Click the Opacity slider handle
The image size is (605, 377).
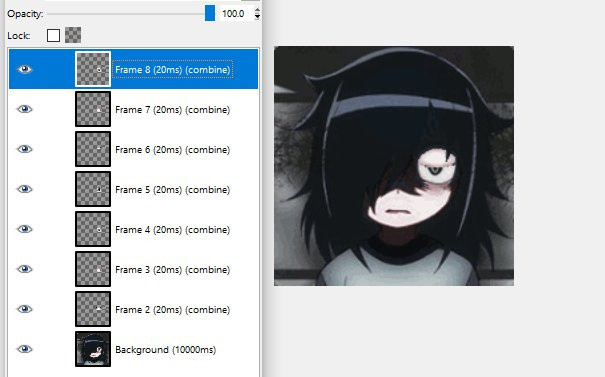coord(210,14)
